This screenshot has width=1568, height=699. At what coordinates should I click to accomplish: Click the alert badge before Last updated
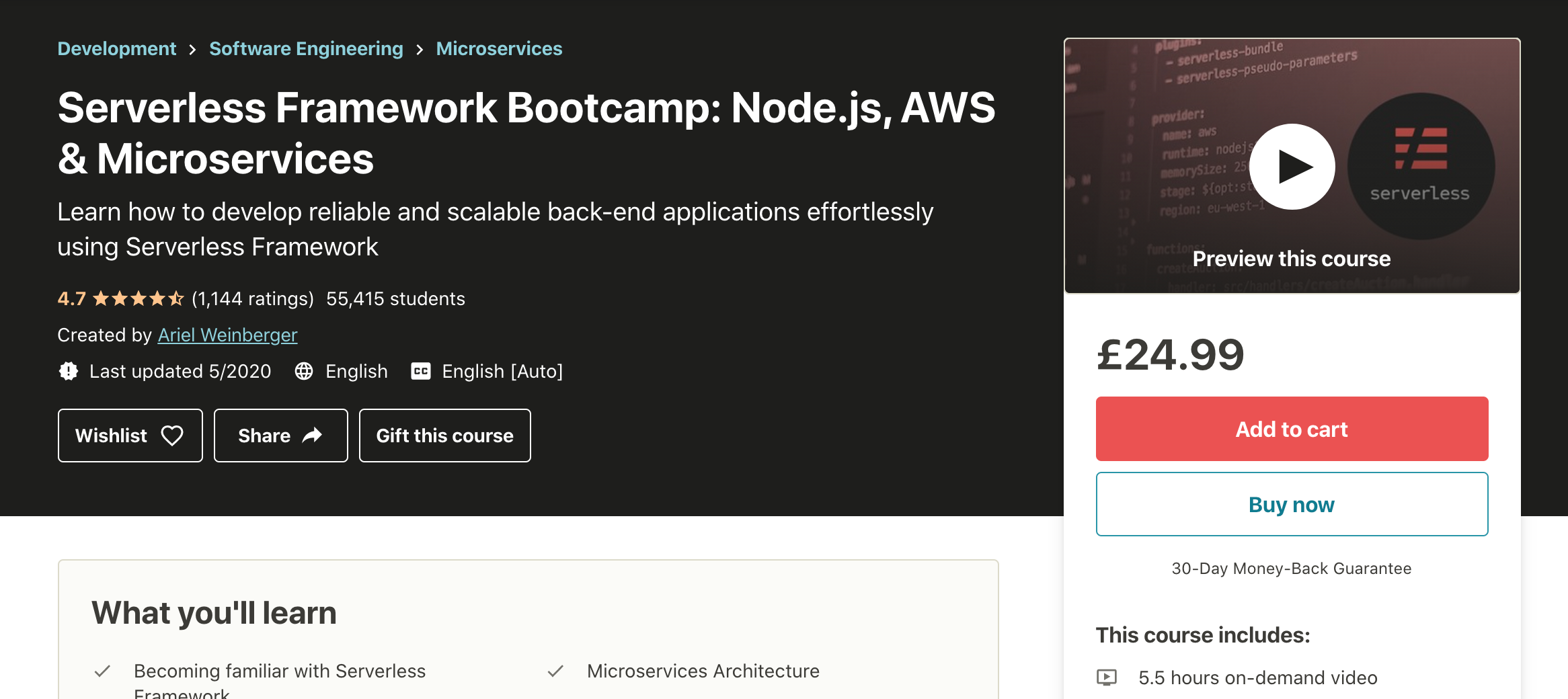coord(68,371)
